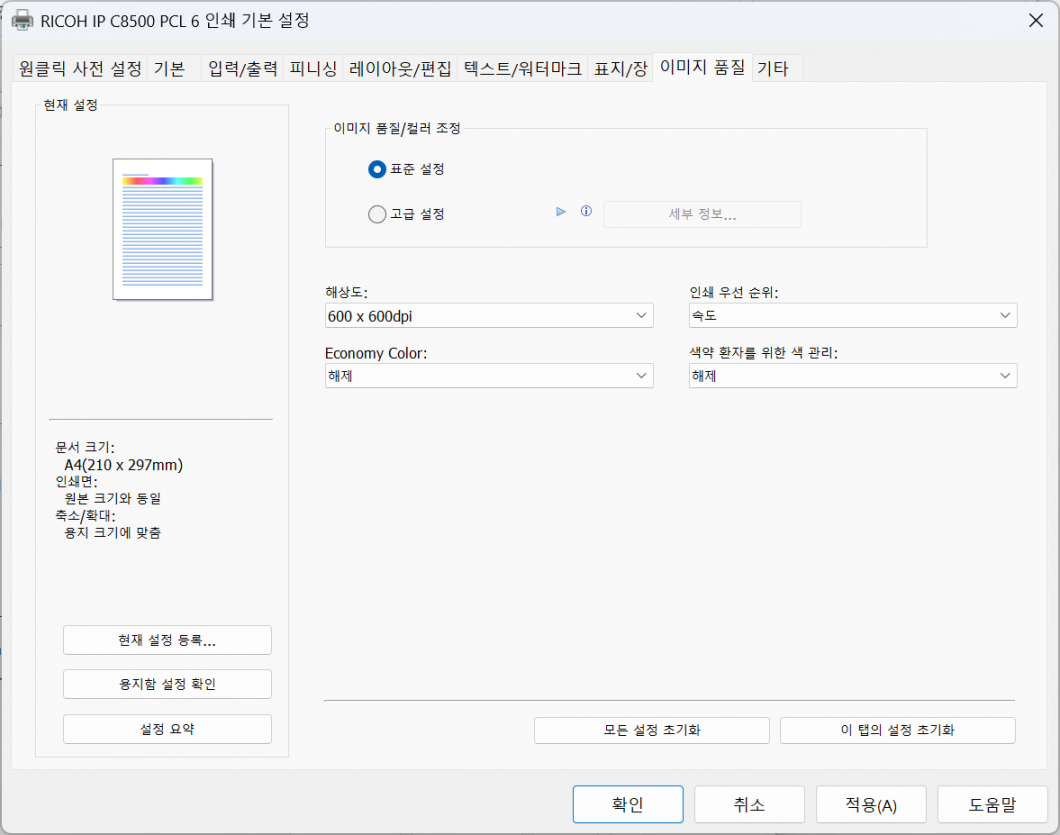Click the 현재 설정 등록 button
The width and height of the screenshot is (1060, 835).
167,640
